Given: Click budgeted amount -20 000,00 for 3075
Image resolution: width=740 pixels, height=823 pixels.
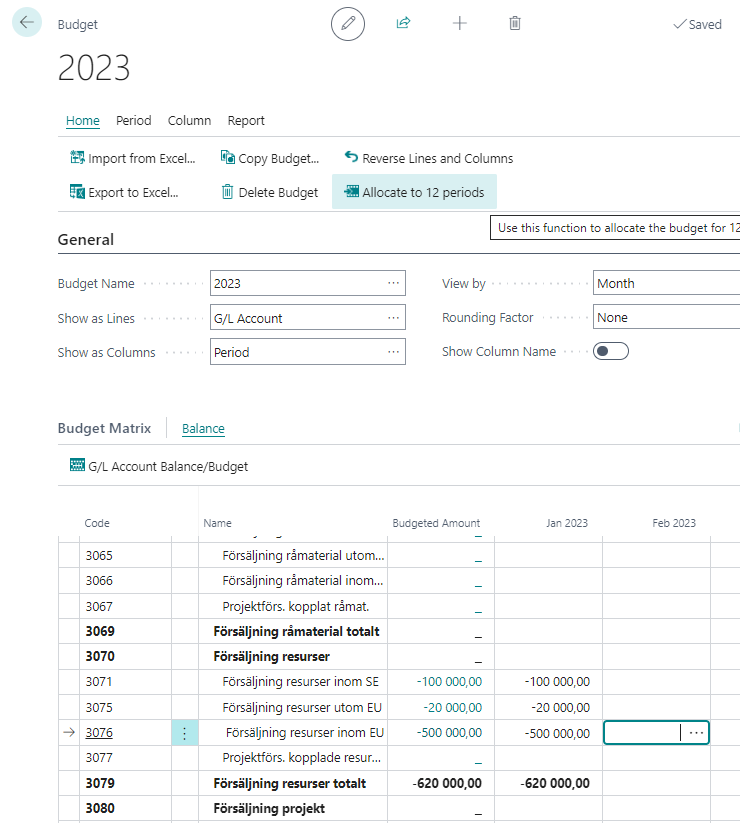Looking at the screenshot, I should point(452,708).
